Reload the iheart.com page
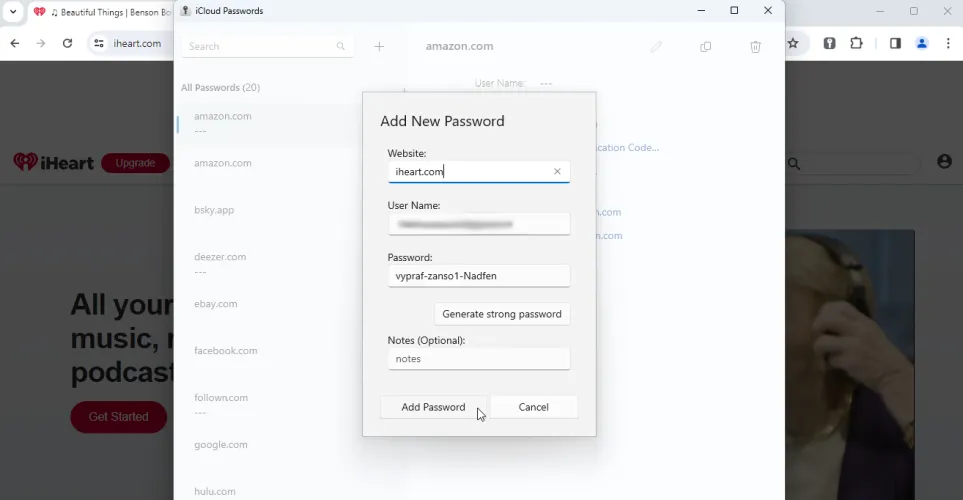This screenshot has height=500, width=963. tap(67, 43)
